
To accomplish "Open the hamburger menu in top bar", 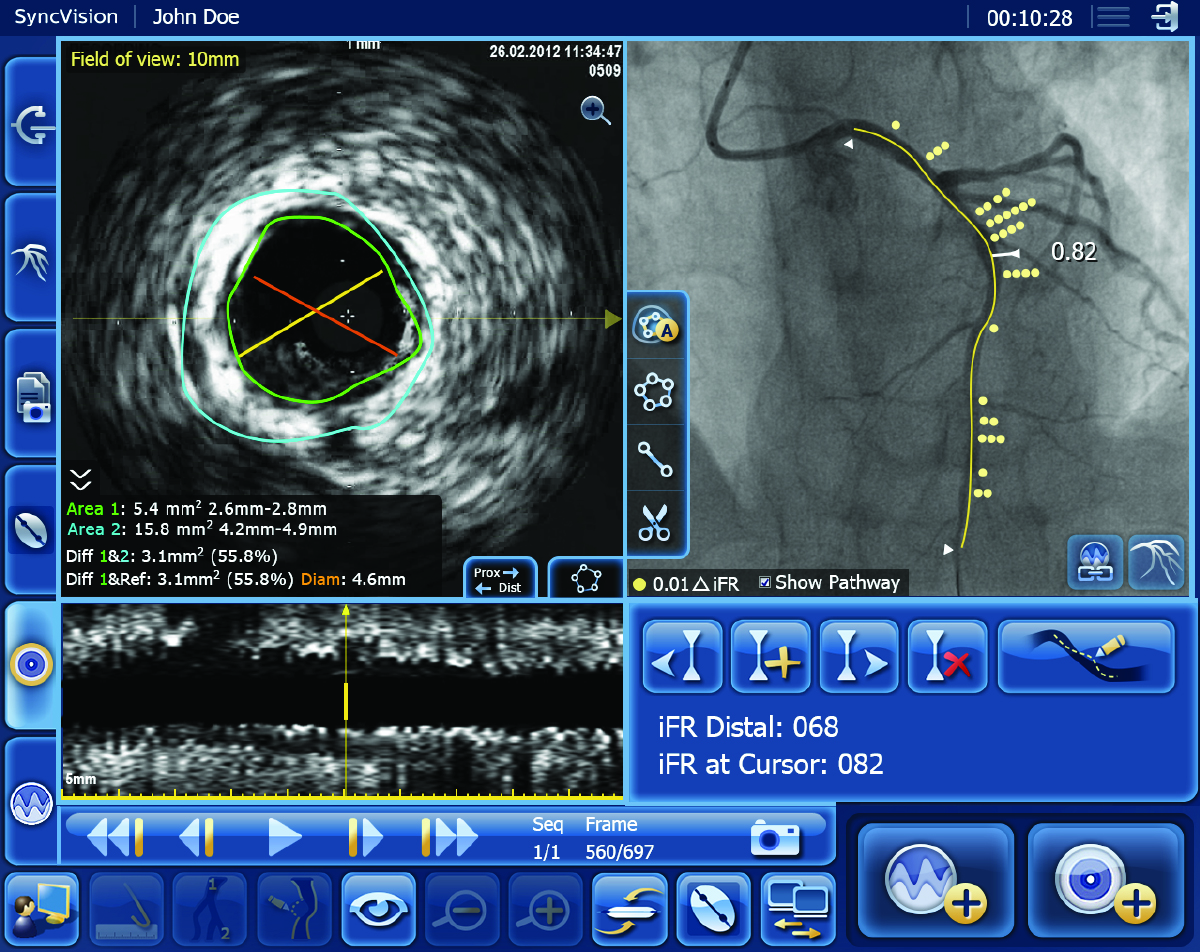I will 1112,17.
